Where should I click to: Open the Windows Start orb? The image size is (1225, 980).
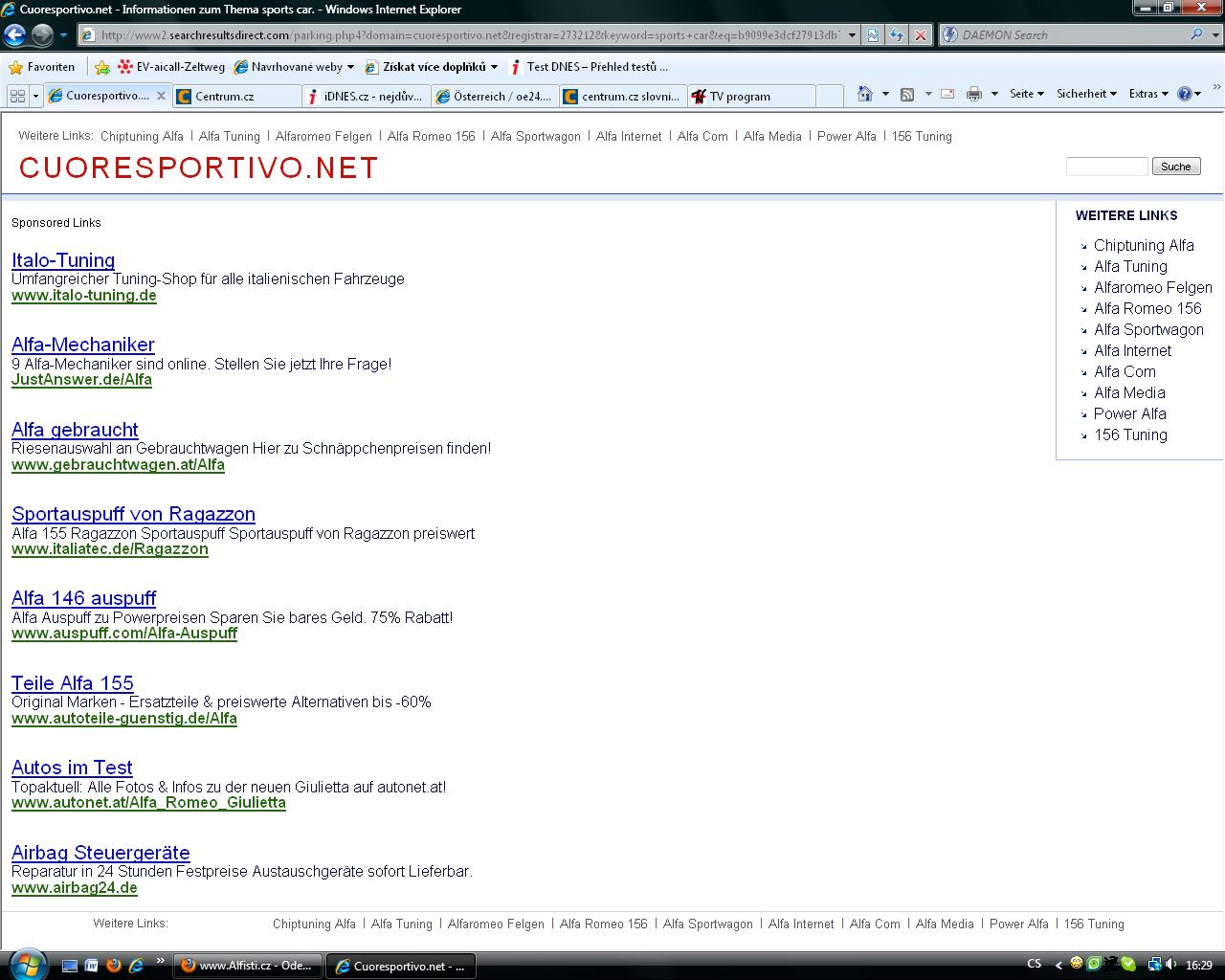[x=26, y=964]
